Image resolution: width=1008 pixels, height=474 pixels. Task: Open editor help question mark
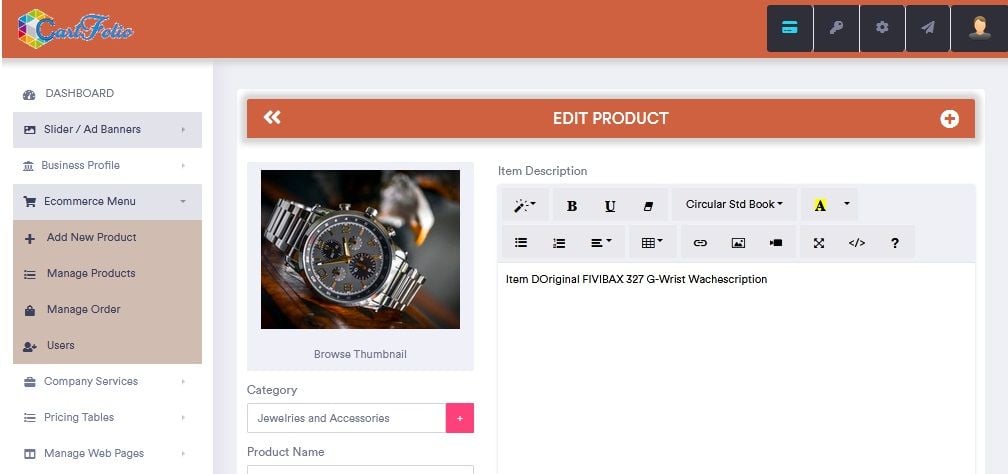(894, 242)
